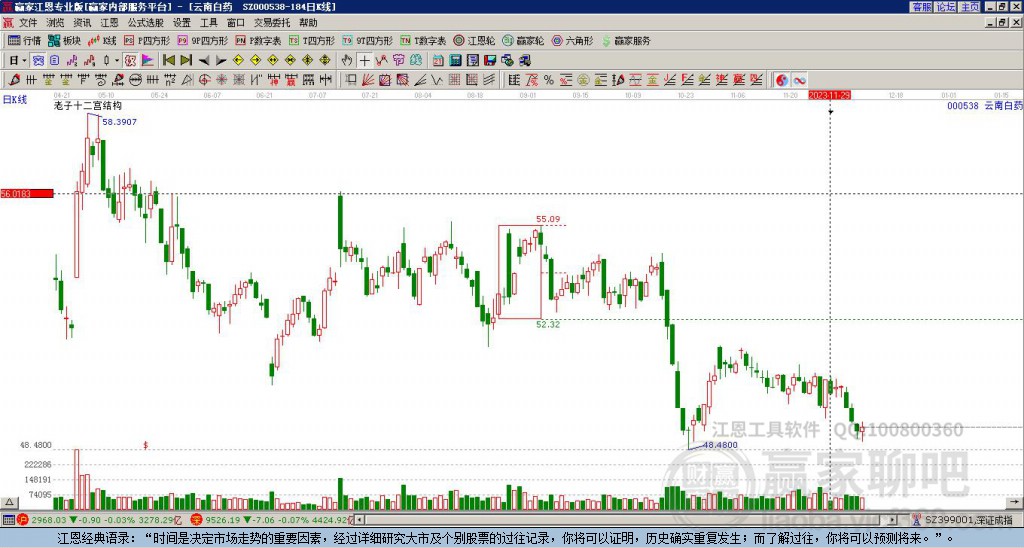Jump to first bar with skip-back icon
Screen dimensions: 1024x548
[x=168, y=60]
